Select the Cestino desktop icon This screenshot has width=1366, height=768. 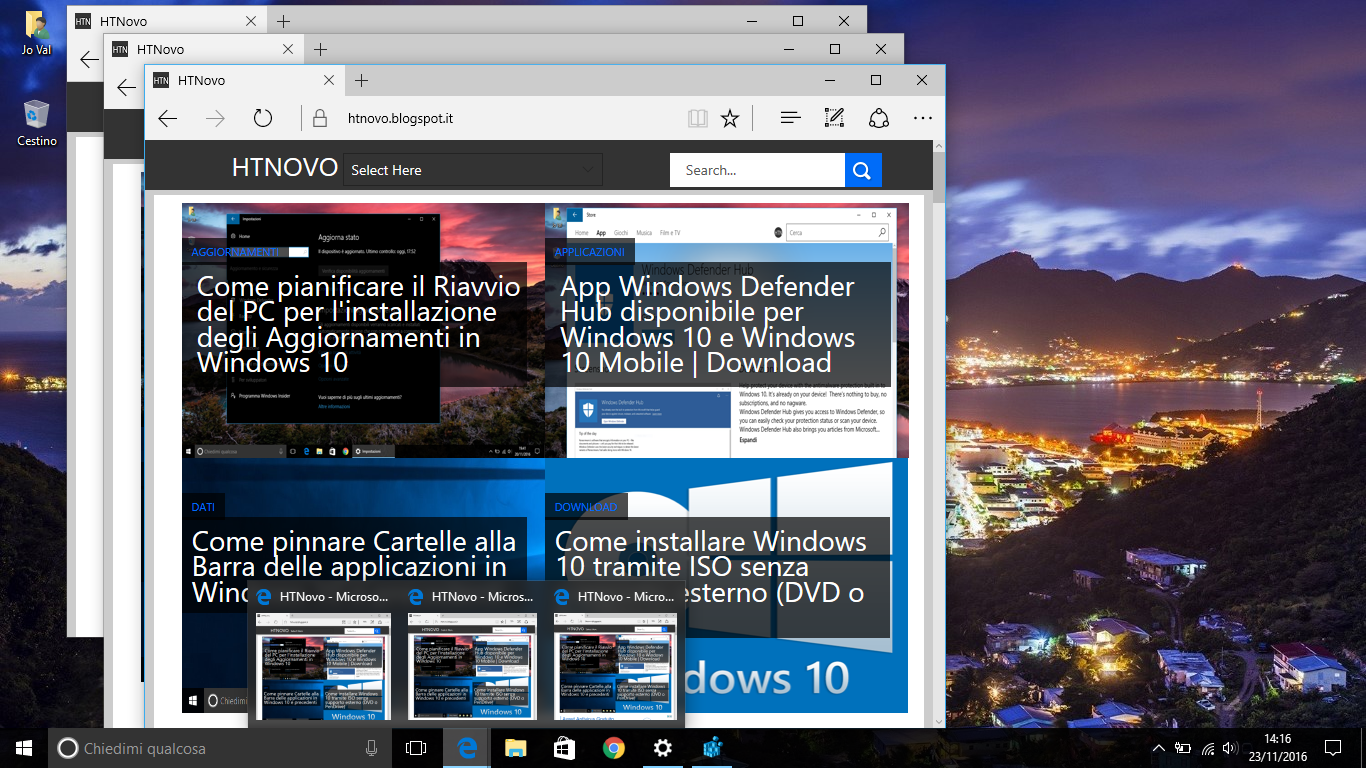37,124
